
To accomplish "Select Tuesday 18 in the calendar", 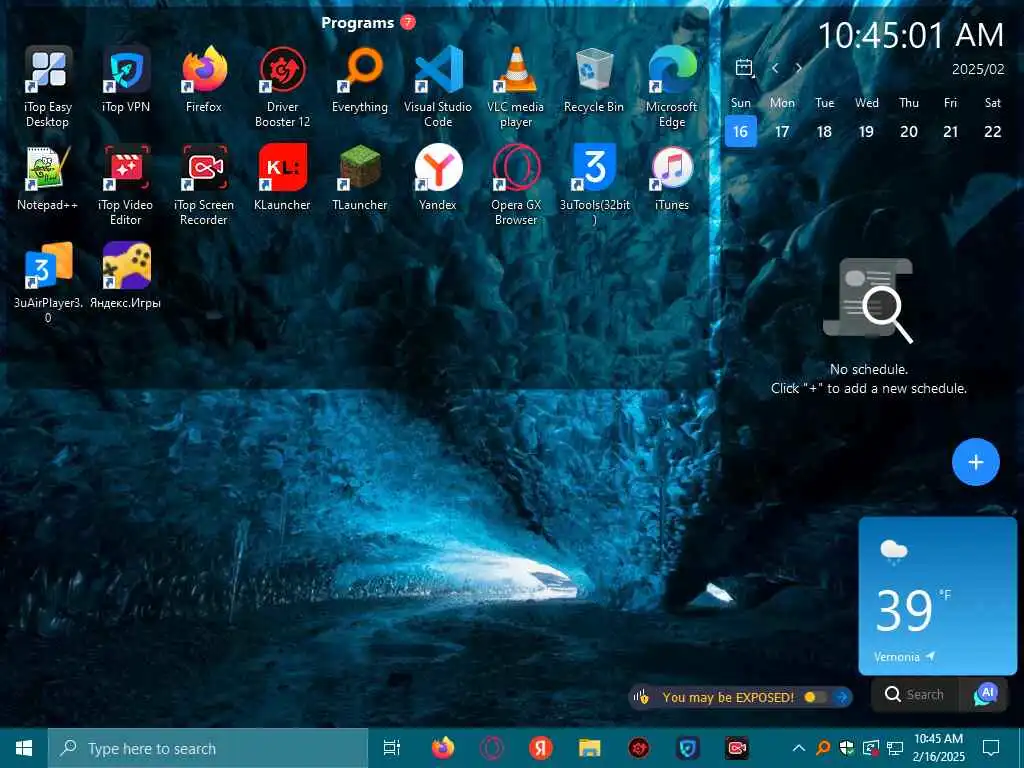I will [824, 131].
